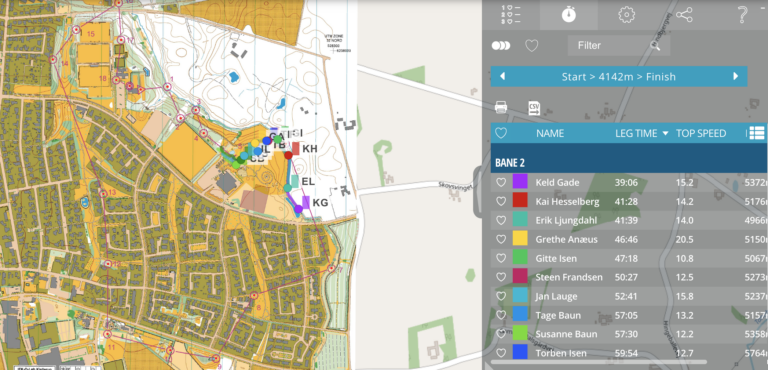Click the TOP SPEED column header
The image size is (768, 370).
pyautogui.click(x=701, y=133)
